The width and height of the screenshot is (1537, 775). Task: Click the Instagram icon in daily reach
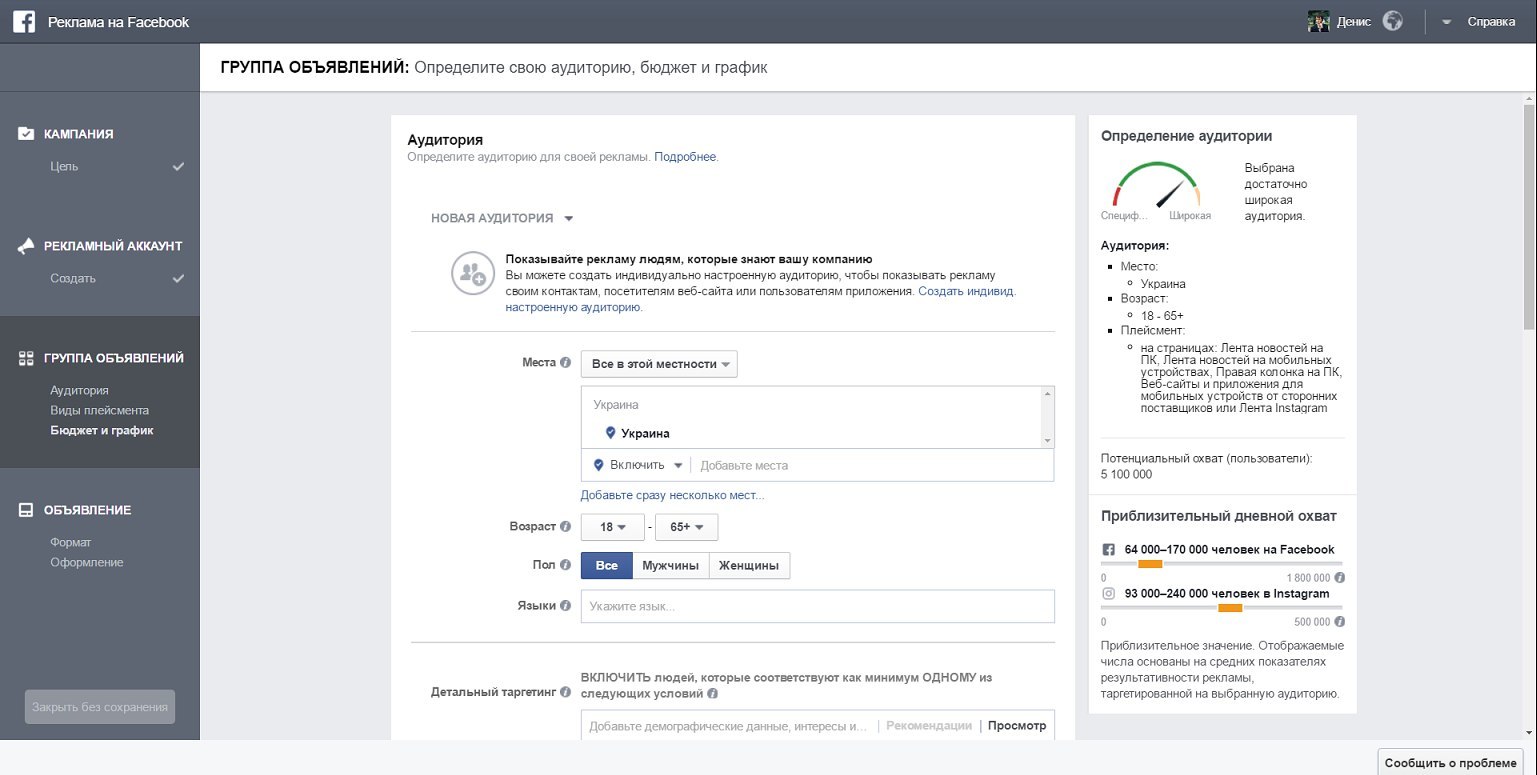1108,594
